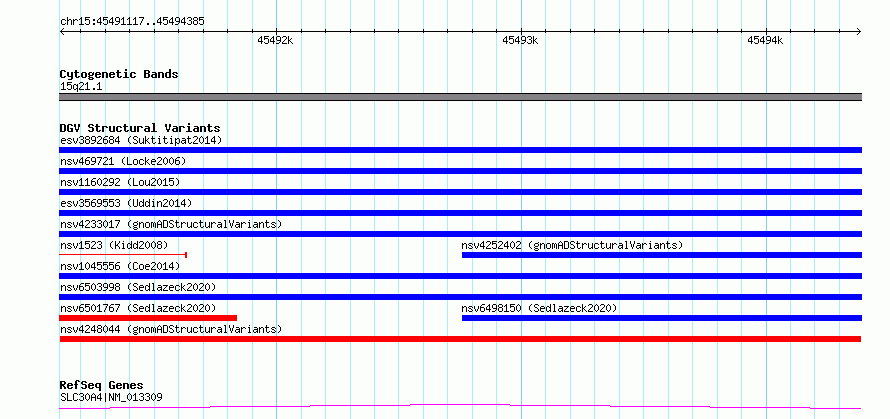Image resolution: width=890 pixels, height=419 pixels.
Task: Select the blue bar under nsv1160292
Action: click(x=460, y=192)
